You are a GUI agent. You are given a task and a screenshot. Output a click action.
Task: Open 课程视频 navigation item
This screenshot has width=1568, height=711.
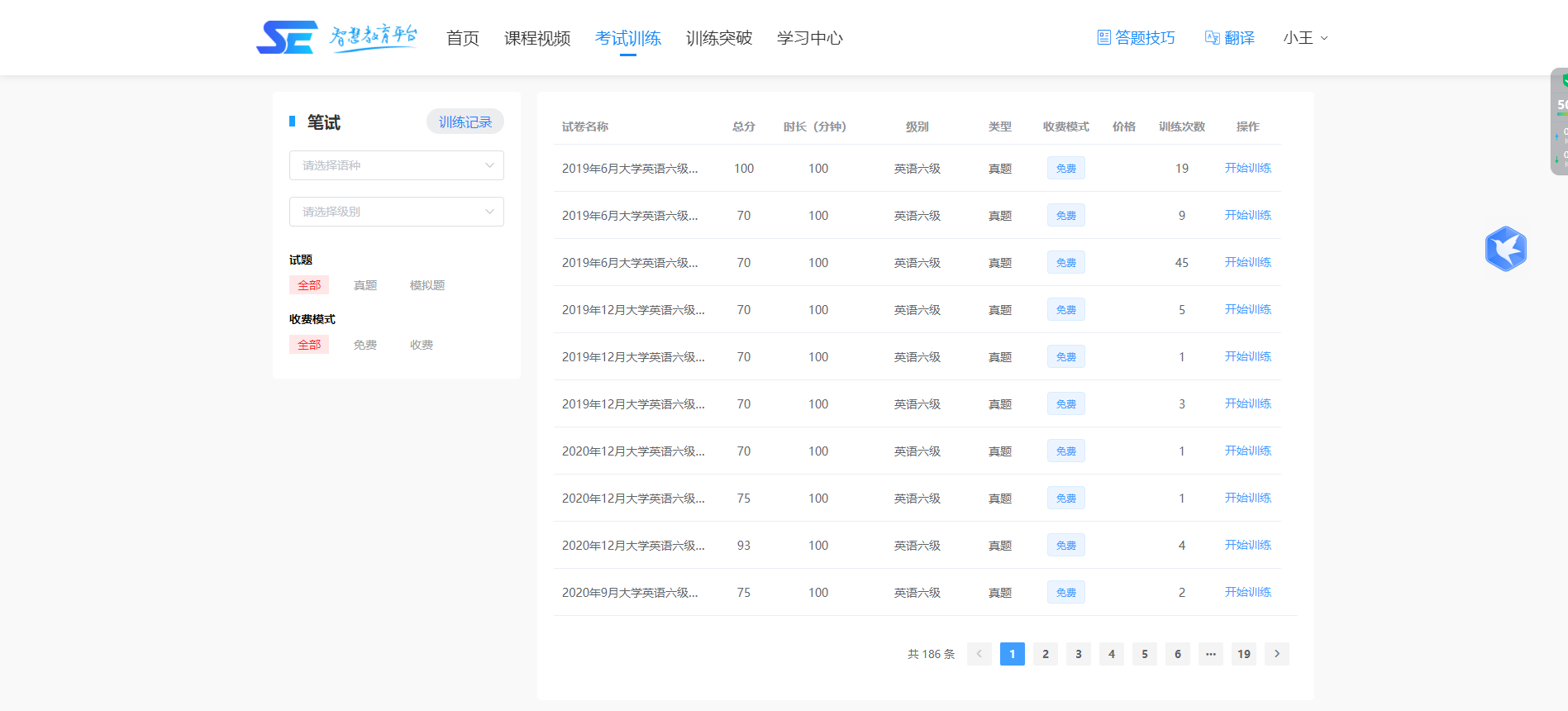pos(537,38)
